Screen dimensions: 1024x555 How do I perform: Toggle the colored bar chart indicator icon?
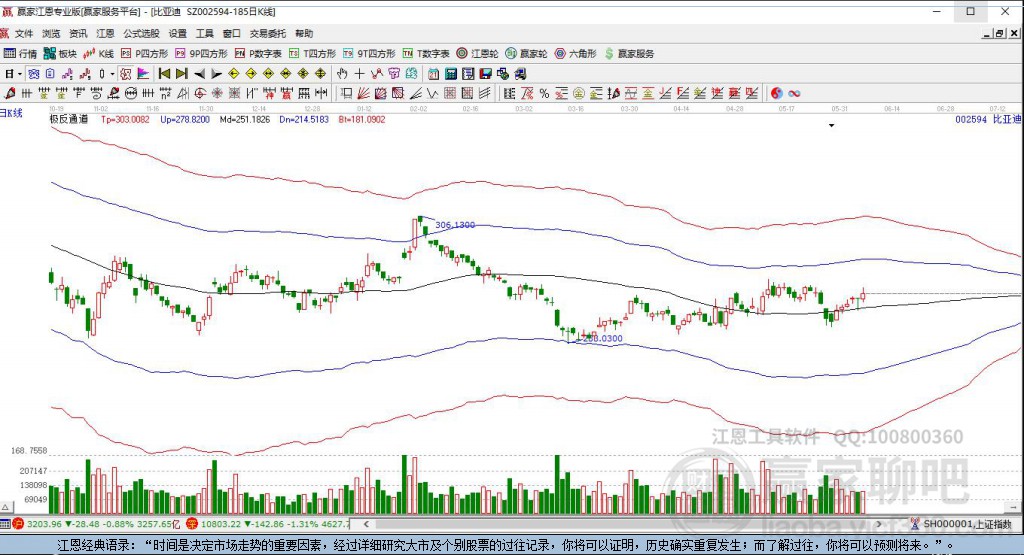click(x=144, y=74)
